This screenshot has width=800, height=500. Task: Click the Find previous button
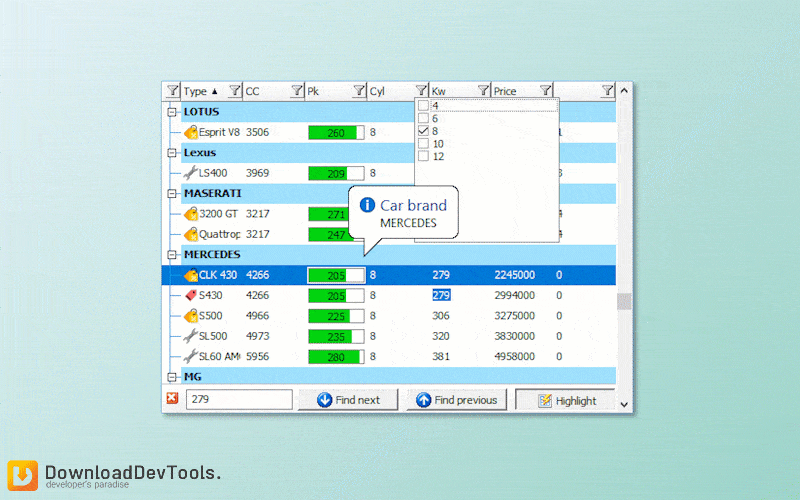tap(457, 400)
